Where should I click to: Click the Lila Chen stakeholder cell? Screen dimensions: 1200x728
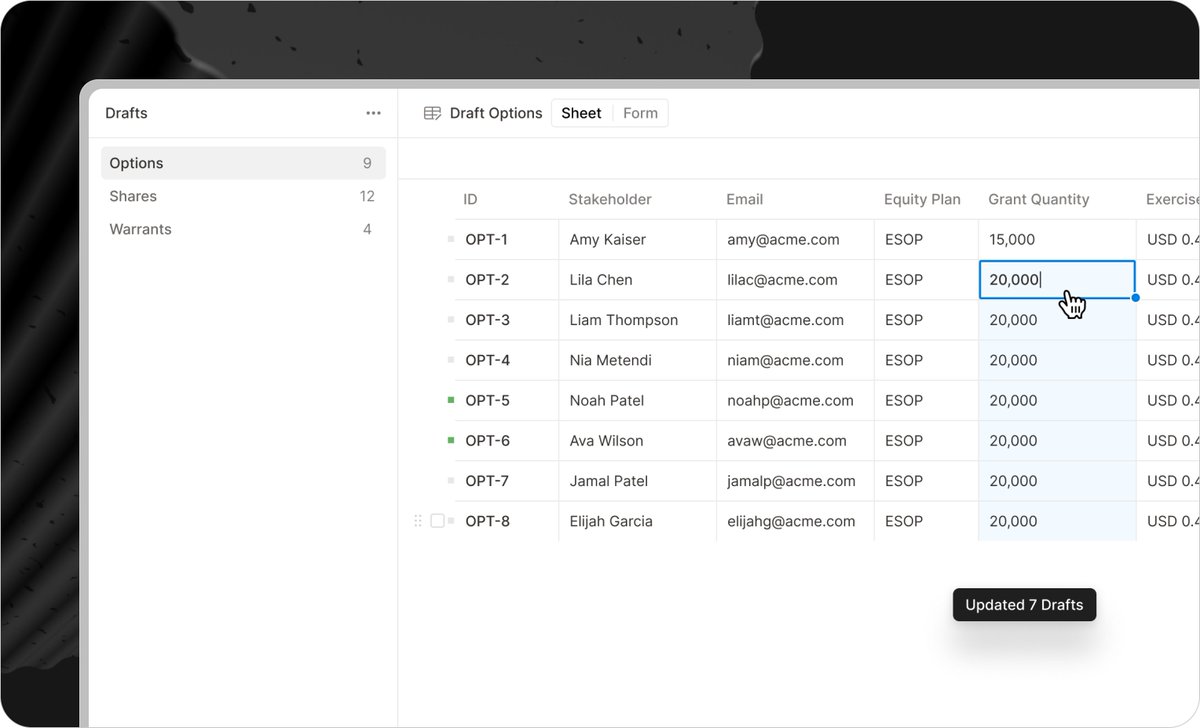coord(637,280)
